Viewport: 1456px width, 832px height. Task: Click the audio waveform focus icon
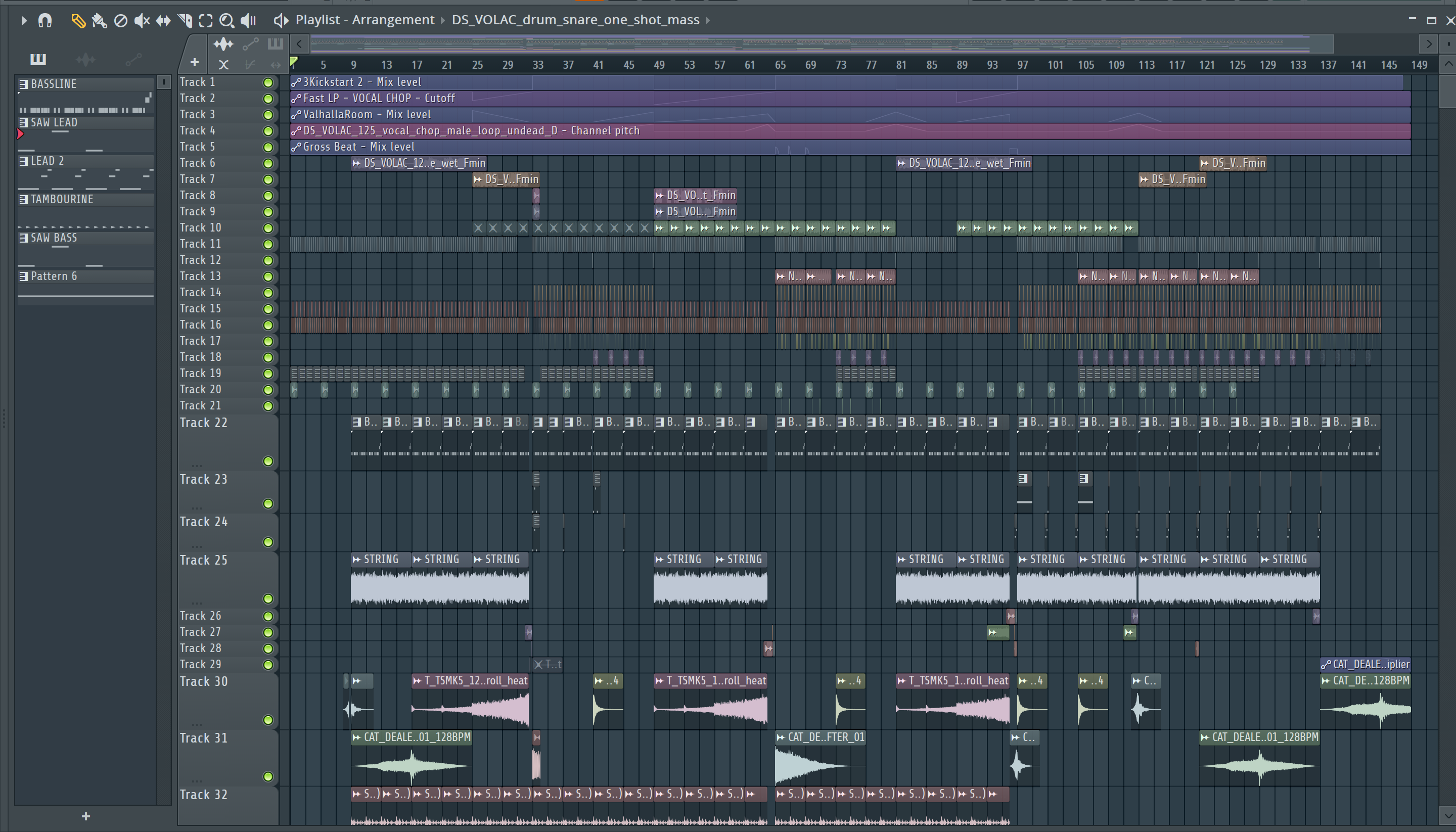coord(223,44)
